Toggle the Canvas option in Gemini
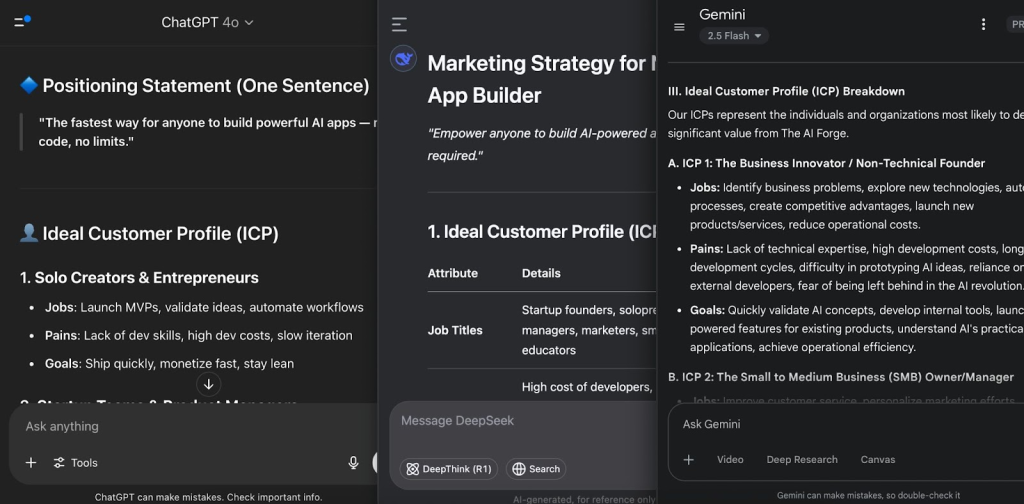The width and height of the screenshot is (1024, 504). click(x=878, y=460)
